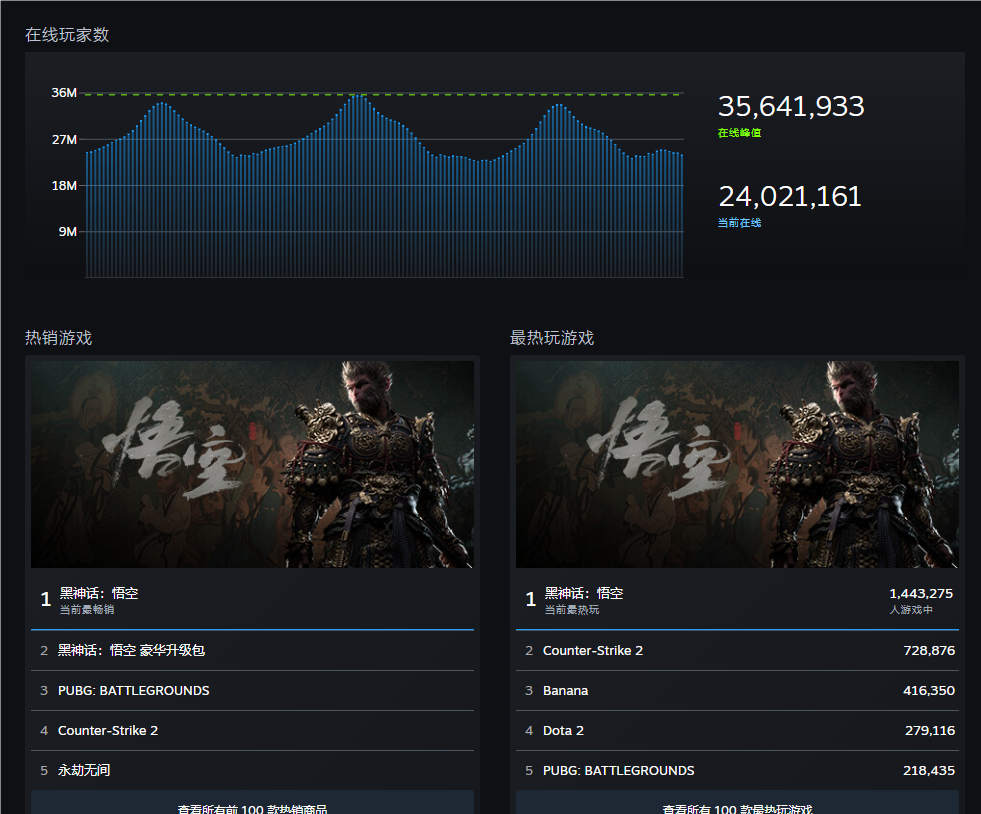Select Counter-Strike 2 ranked 2 in 最热玩游戏

pos(593,650)
